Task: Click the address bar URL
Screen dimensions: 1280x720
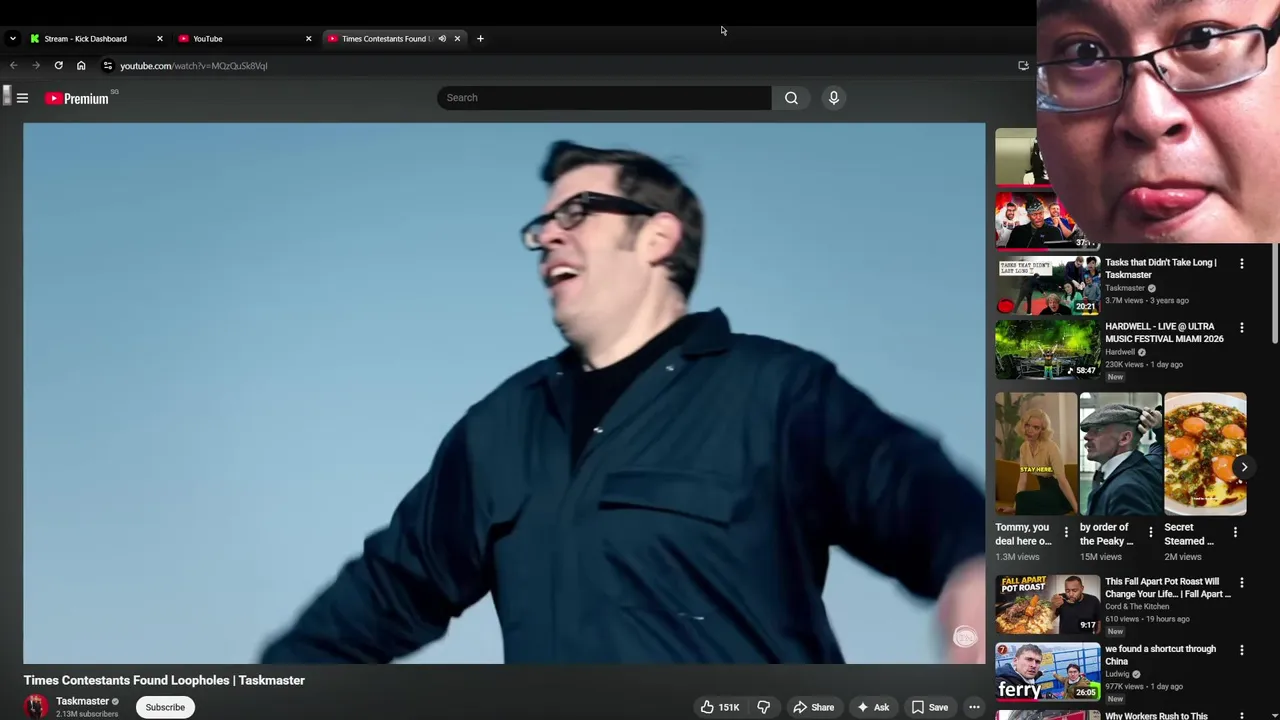Action: [x=194, y=66]
